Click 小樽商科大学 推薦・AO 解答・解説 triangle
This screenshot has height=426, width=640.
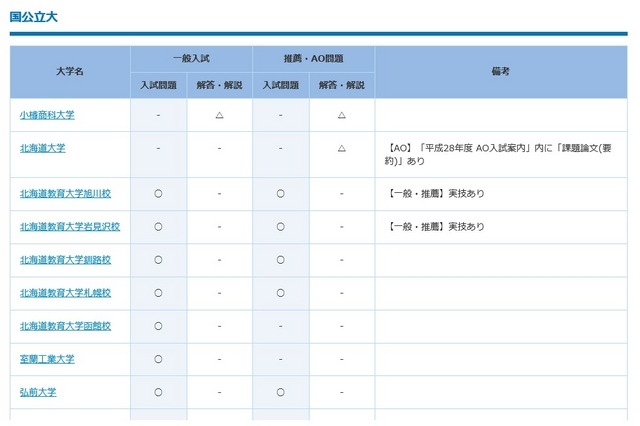(342, 115)
